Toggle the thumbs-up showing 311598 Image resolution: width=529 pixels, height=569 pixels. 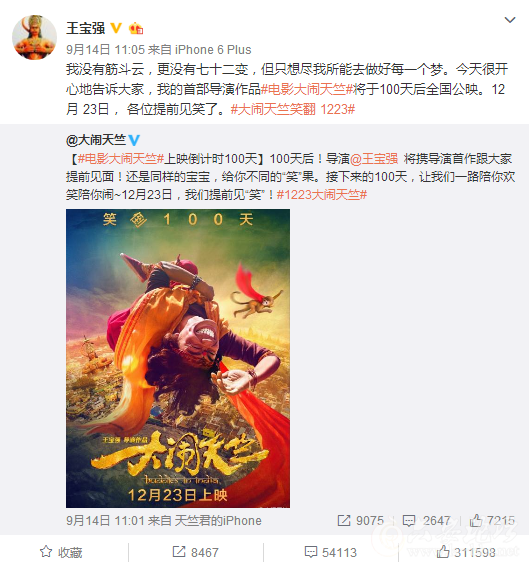[x=466, y=552]
